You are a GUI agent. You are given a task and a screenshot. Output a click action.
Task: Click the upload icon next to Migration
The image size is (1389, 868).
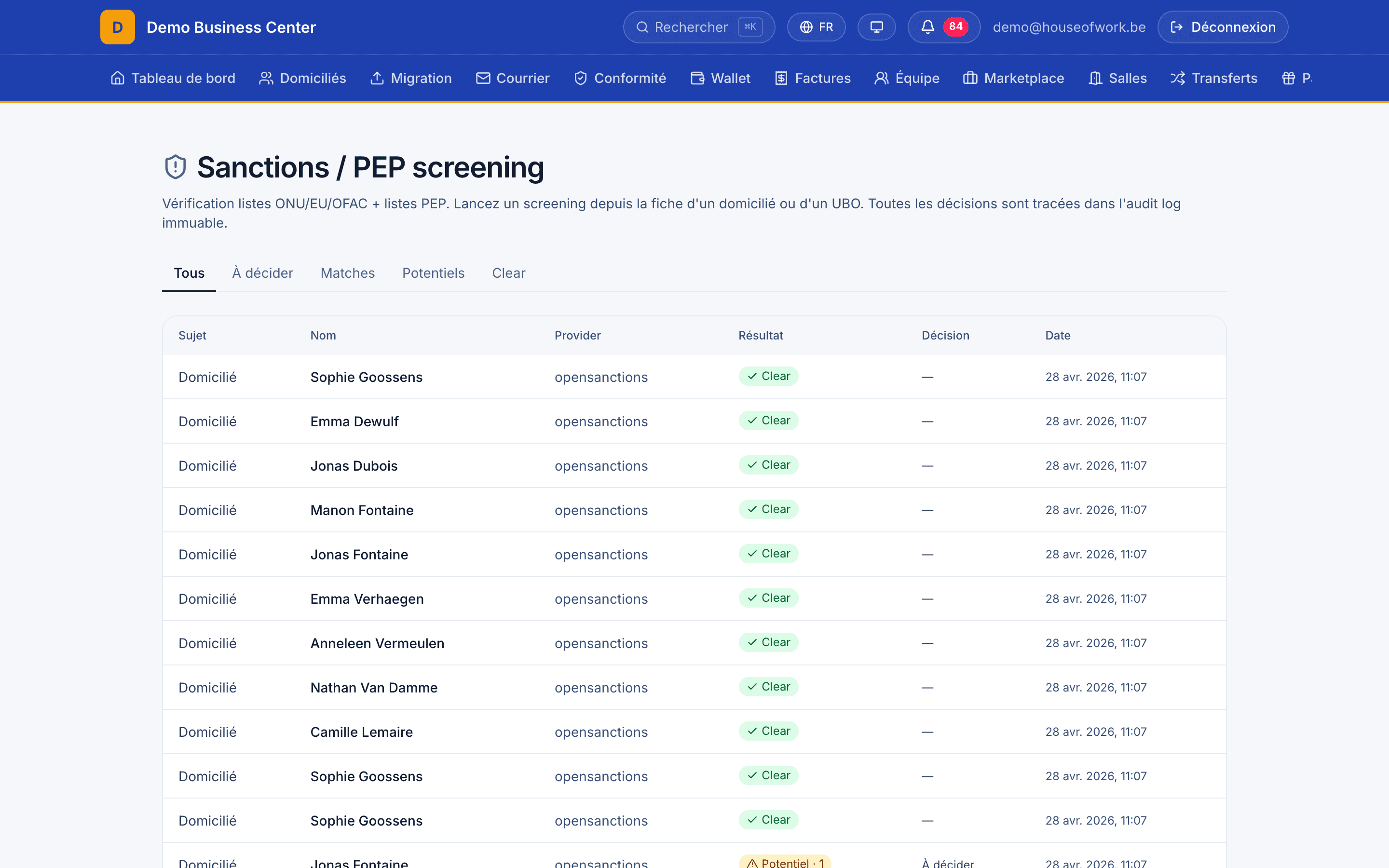[377, 78]
